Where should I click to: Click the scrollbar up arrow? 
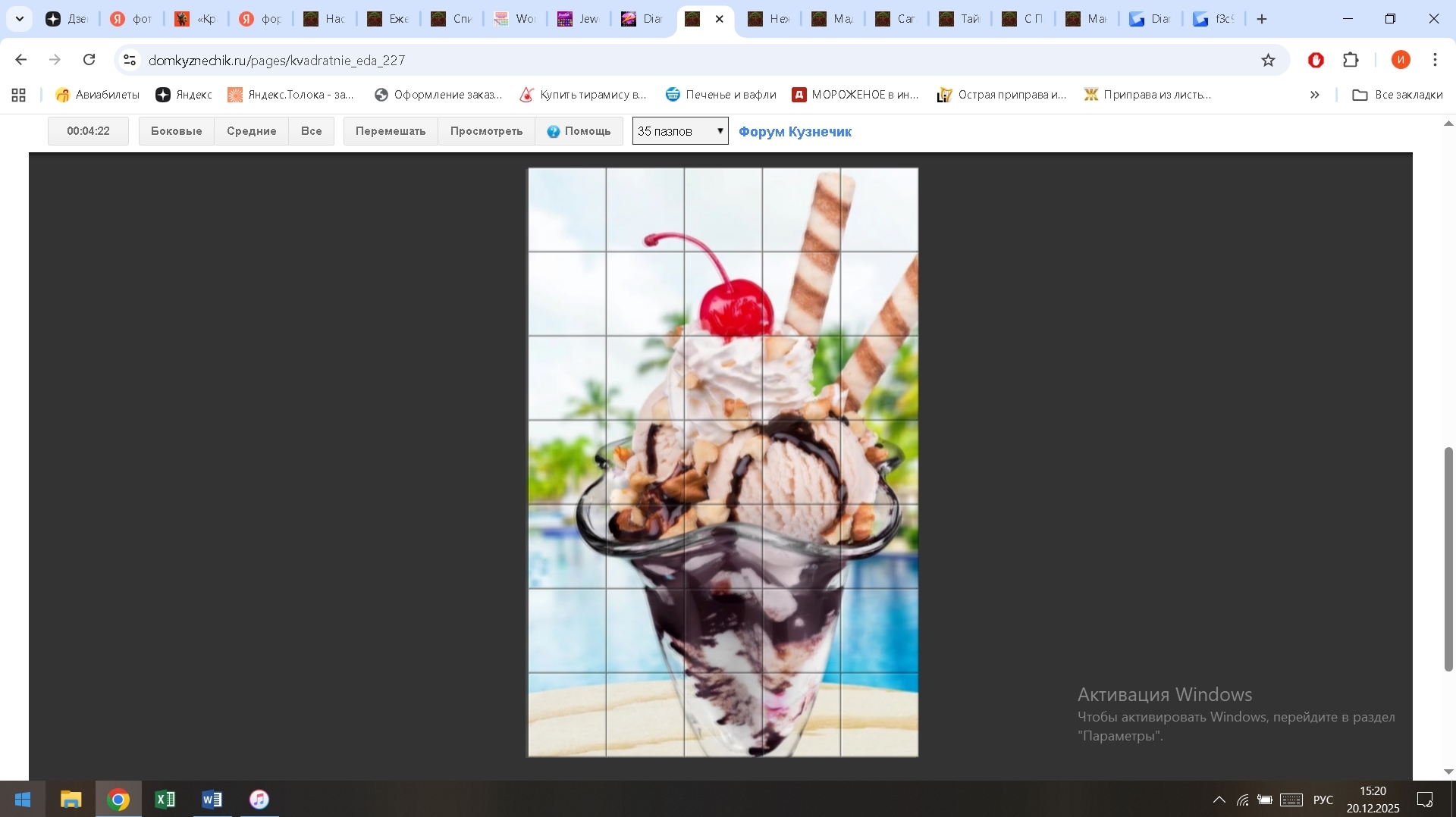pyautogui.click(x=1448, y=124)
